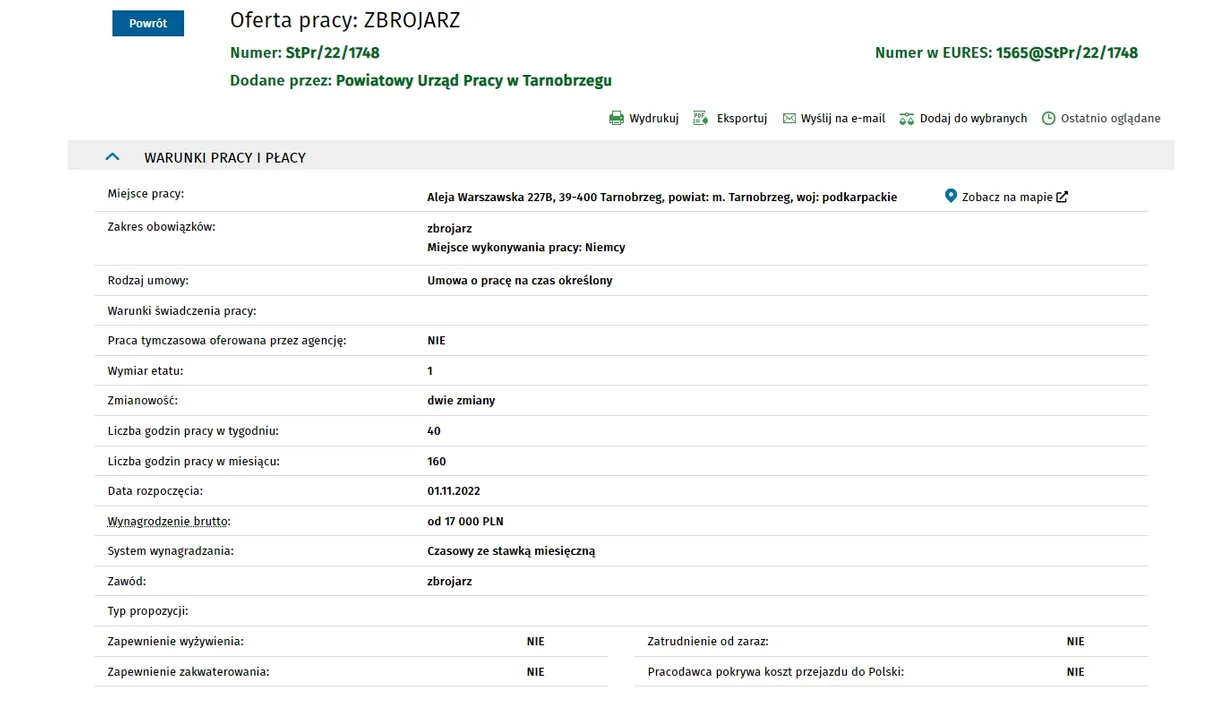Click the Zatrudnienie od zaraz label
The height and width of the screenshot is (720, 1218).
pos(708,642)
